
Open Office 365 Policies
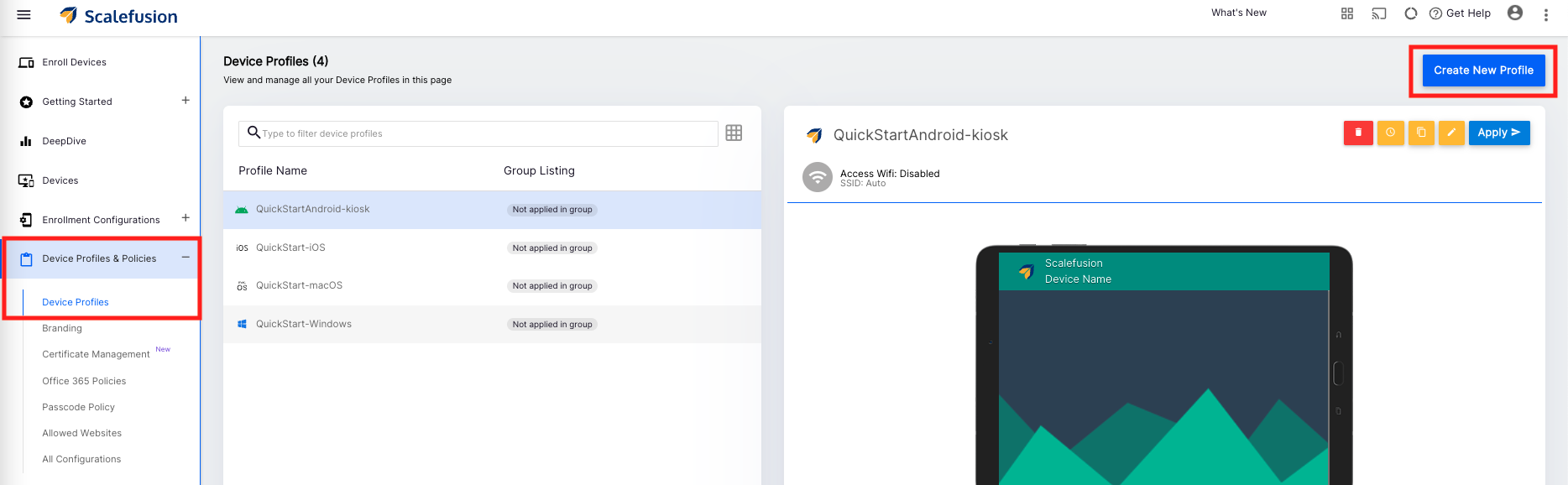[84, 381]
